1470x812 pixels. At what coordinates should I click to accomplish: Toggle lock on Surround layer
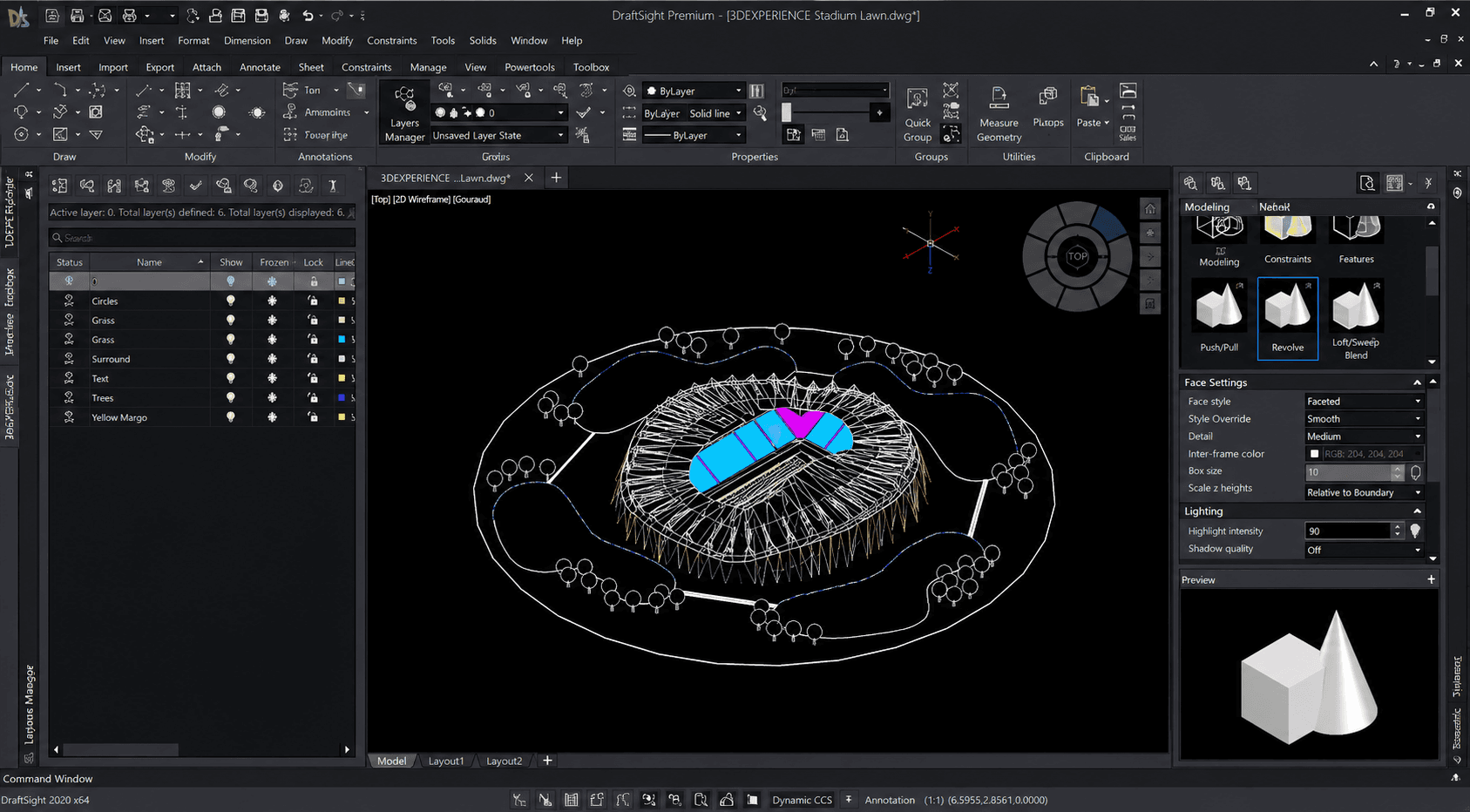313,359
